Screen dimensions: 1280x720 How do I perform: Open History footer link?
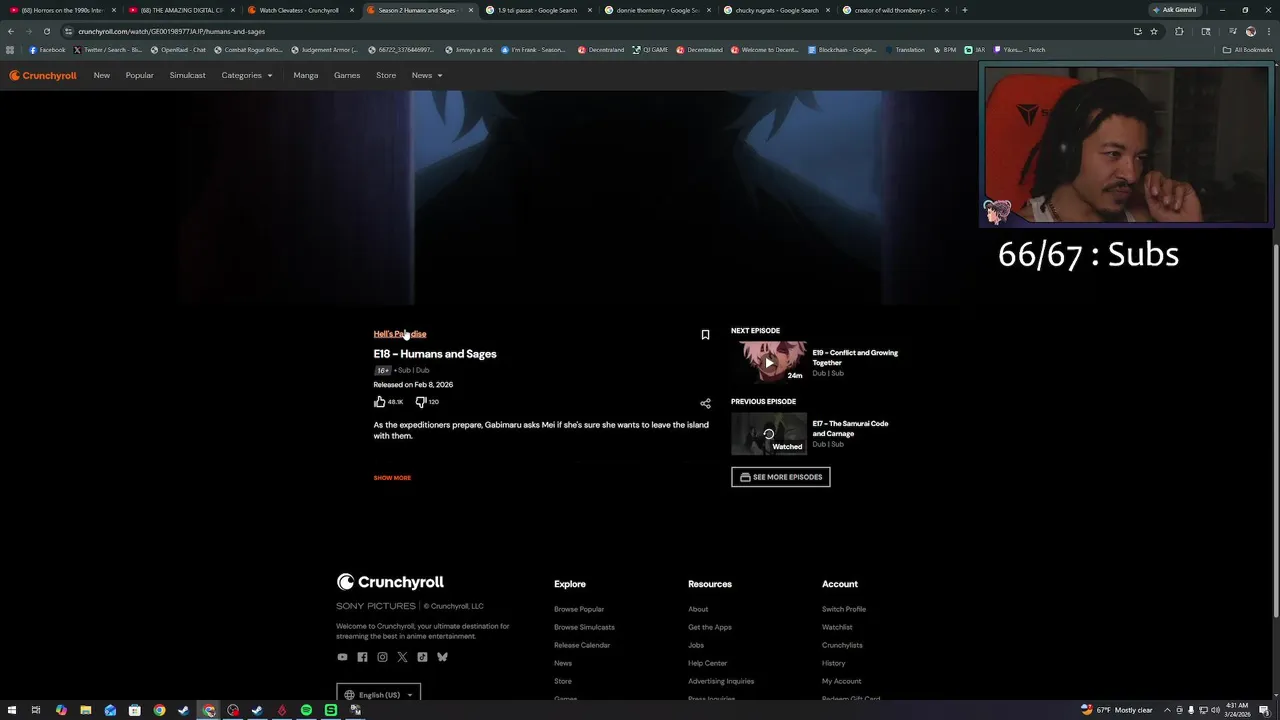[x=833, y=663]
